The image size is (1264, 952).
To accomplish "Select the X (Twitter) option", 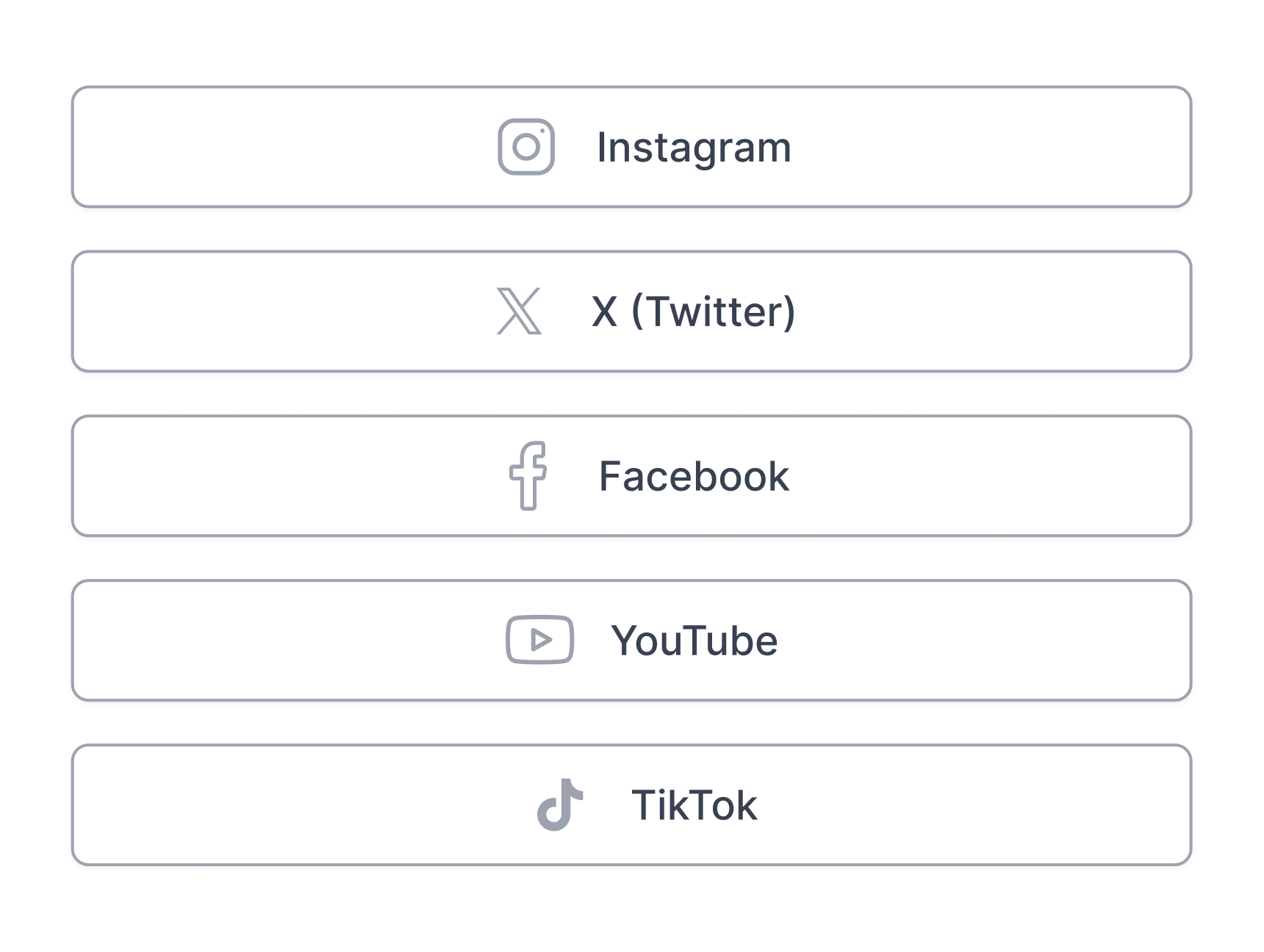I will [631, 311].
